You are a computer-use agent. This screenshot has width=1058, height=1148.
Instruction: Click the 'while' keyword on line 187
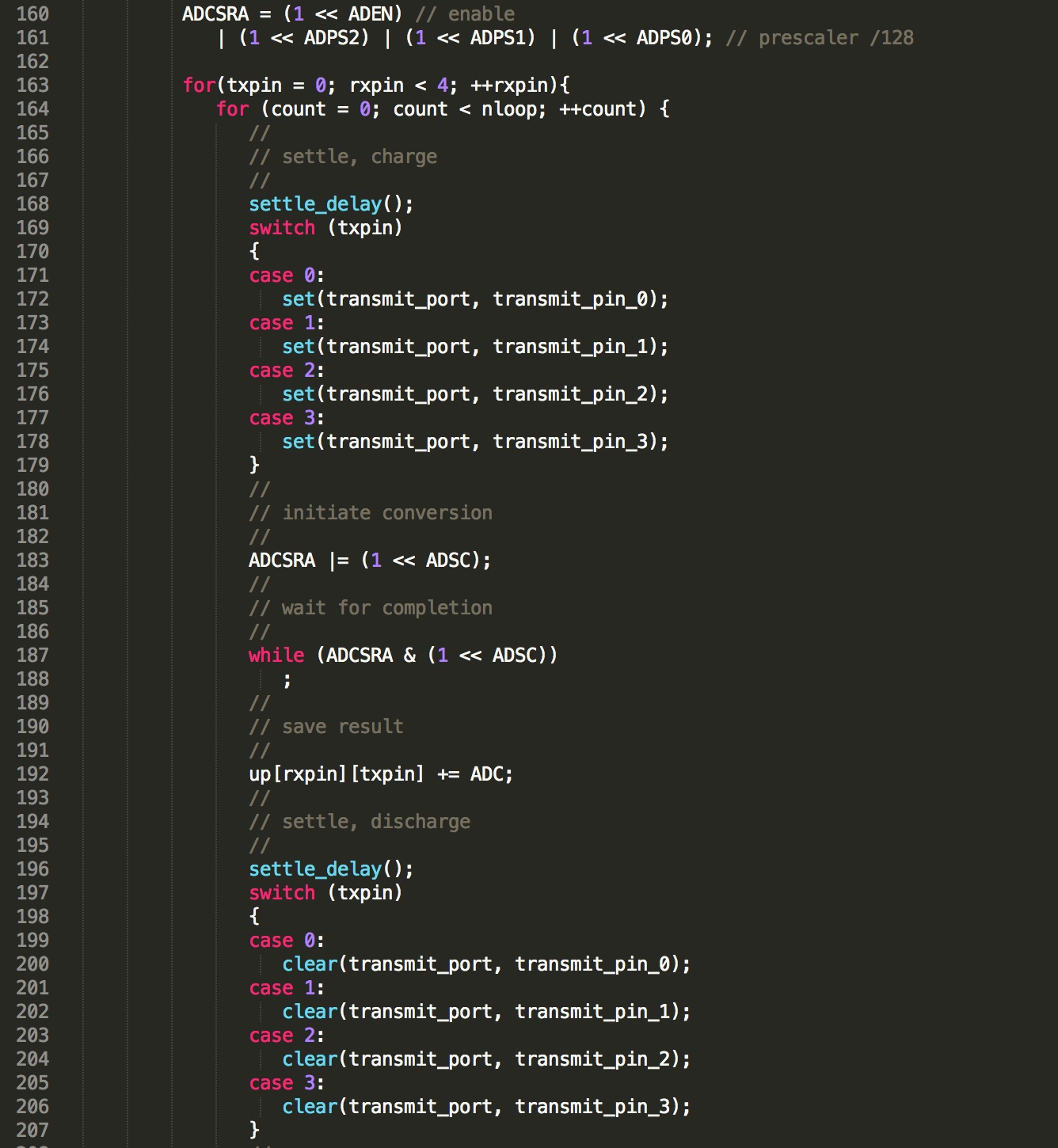(276, 656)
